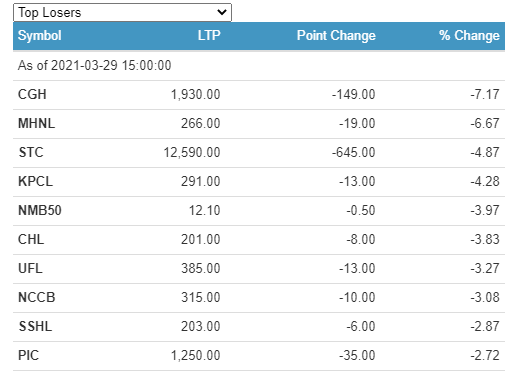Select the Symbol column header
This screenshot has width=515, height=379.
(40, 35)
